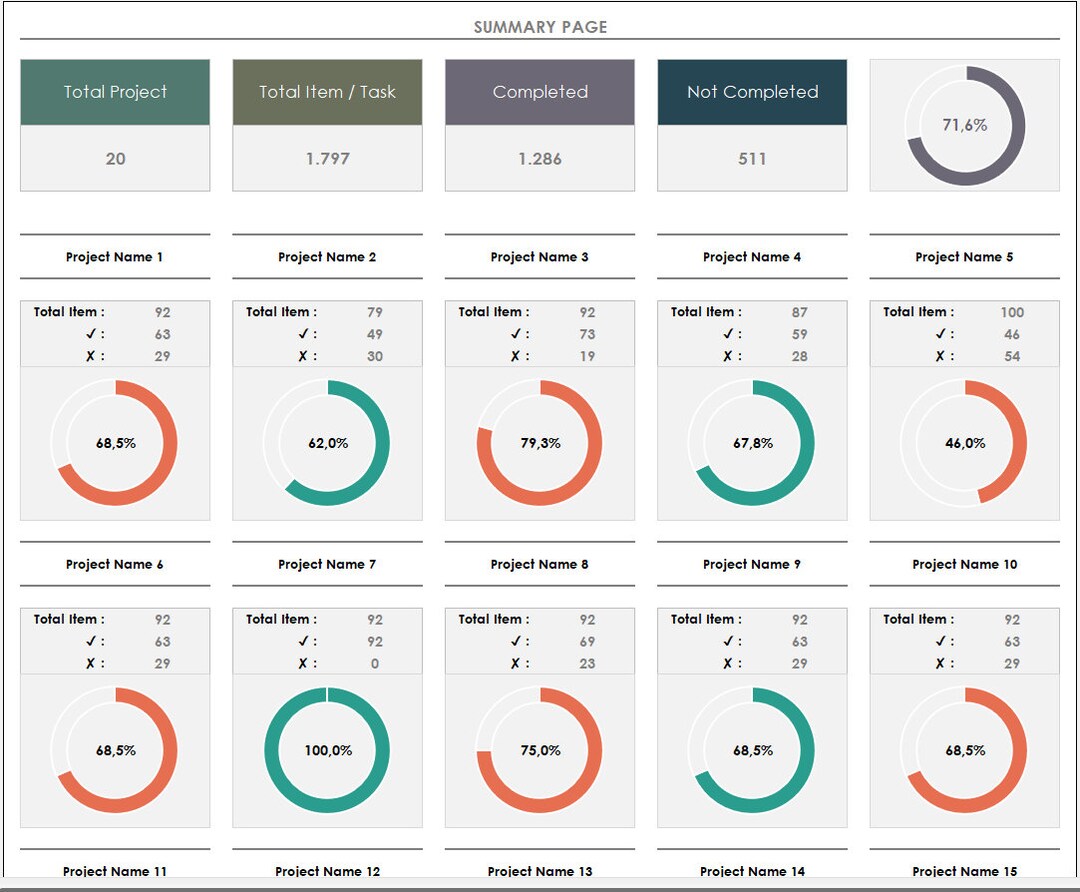Click the checkmark icon in Project Name 1 card

[x=91, y=333]
